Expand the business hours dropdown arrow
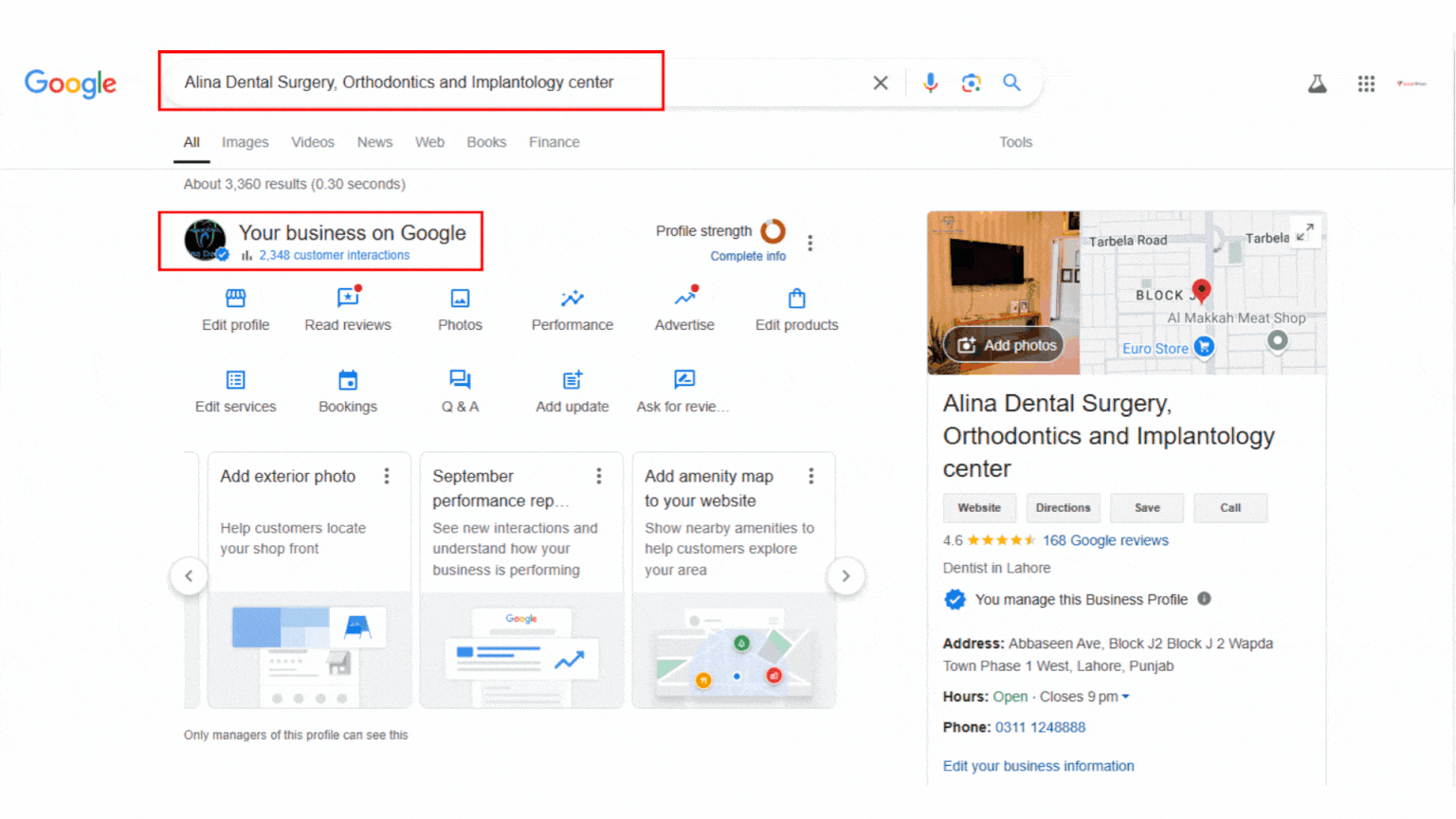Screen dimensions: 1456x819 (1126, 697)
